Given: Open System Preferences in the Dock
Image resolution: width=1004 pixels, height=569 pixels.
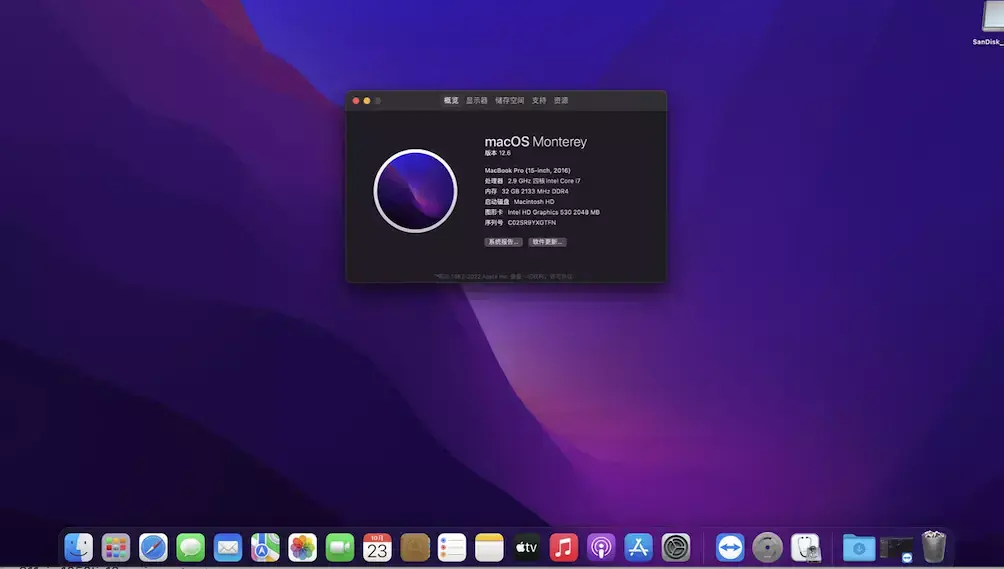Looking at the screenshot, I should (676, 548).
